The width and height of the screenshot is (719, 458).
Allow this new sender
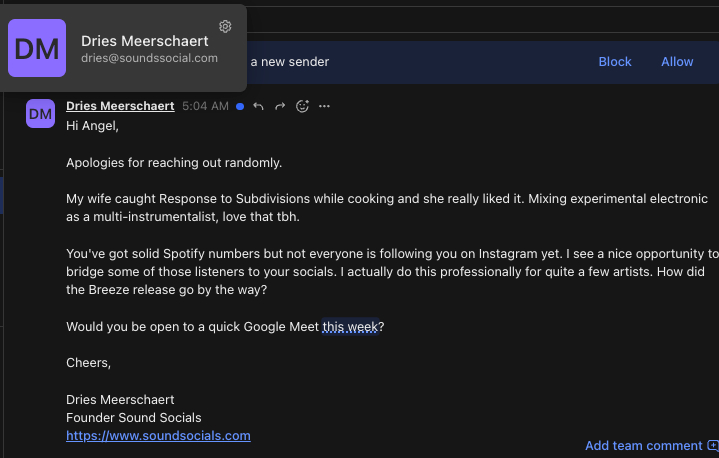point(677,62)
